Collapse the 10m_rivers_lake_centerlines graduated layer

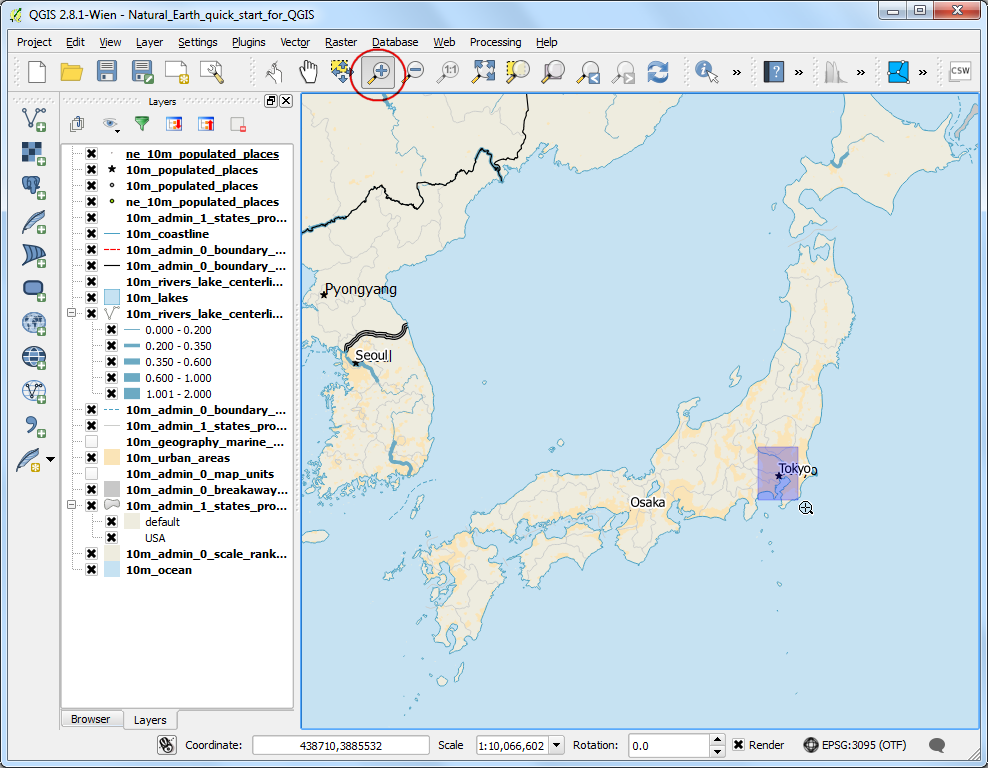tap(71, 313)
